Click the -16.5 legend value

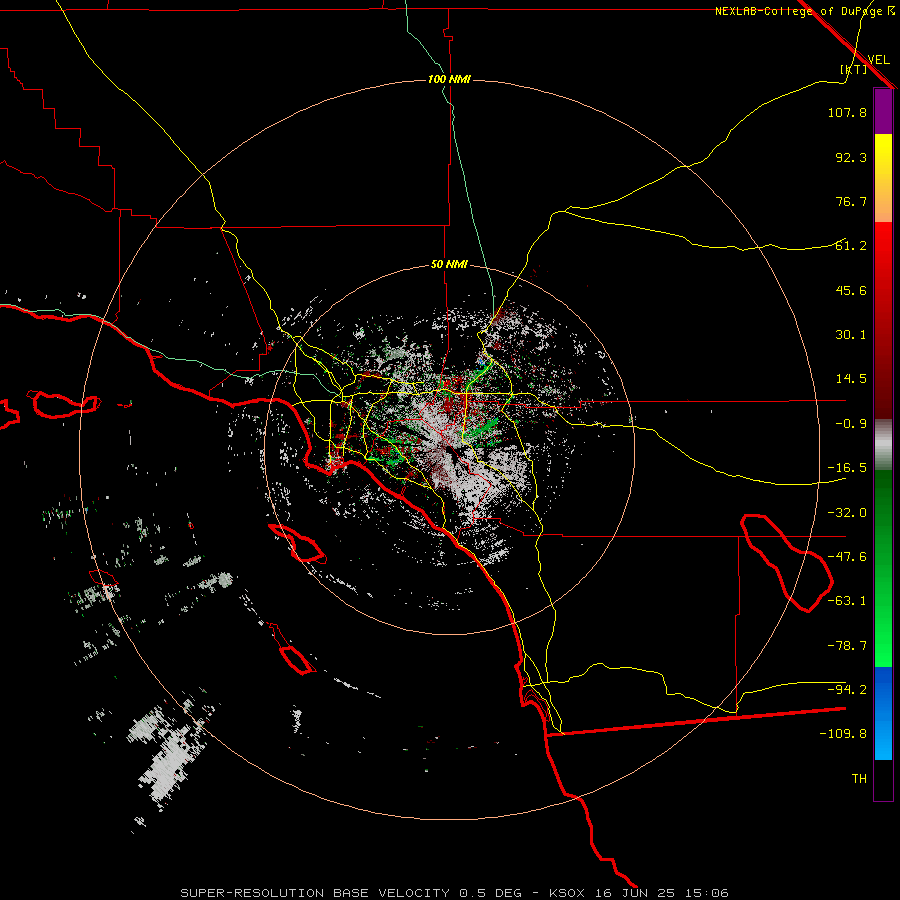[x=847, y=468]
